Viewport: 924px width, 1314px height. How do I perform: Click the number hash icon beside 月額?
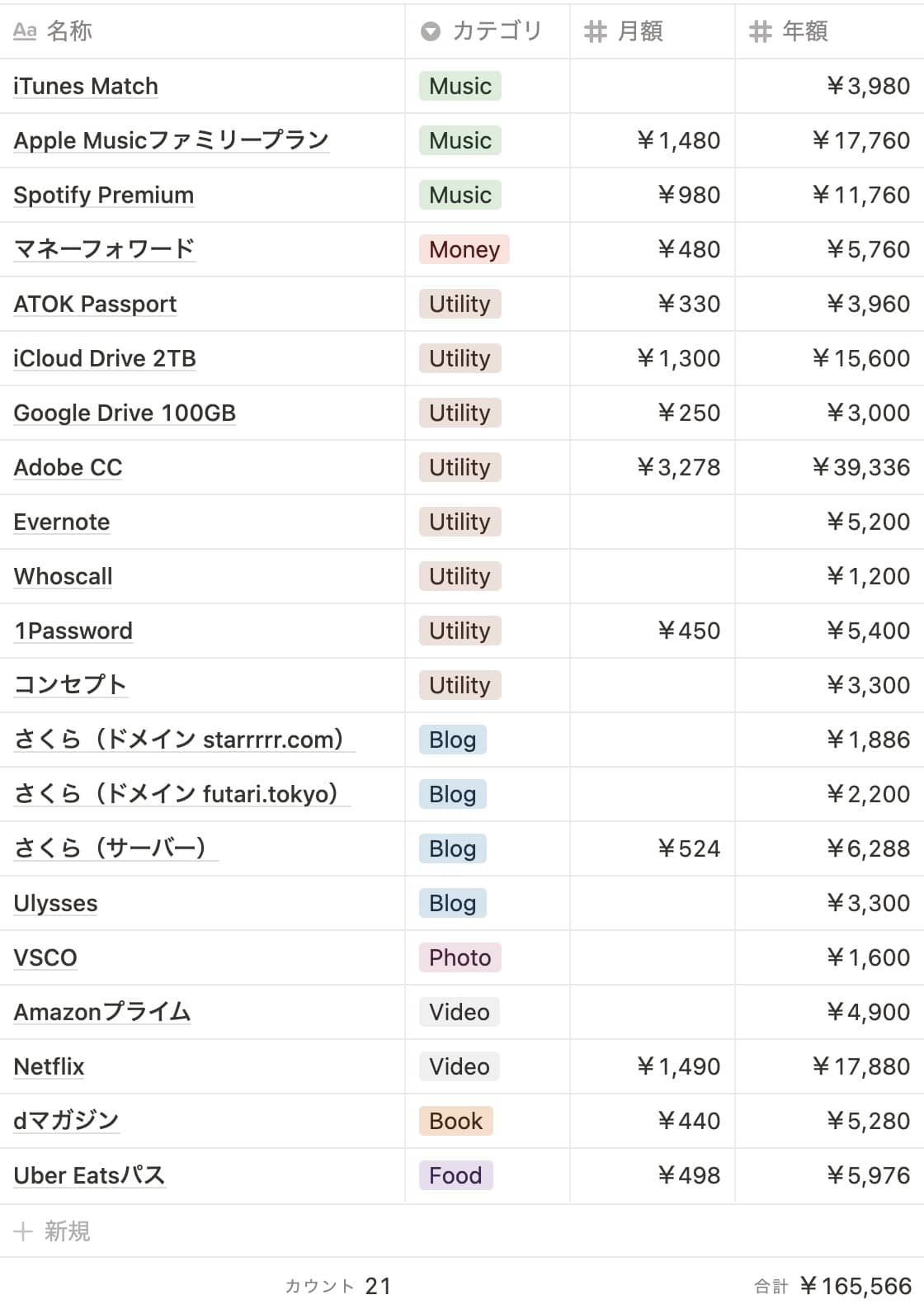(596, 31)
